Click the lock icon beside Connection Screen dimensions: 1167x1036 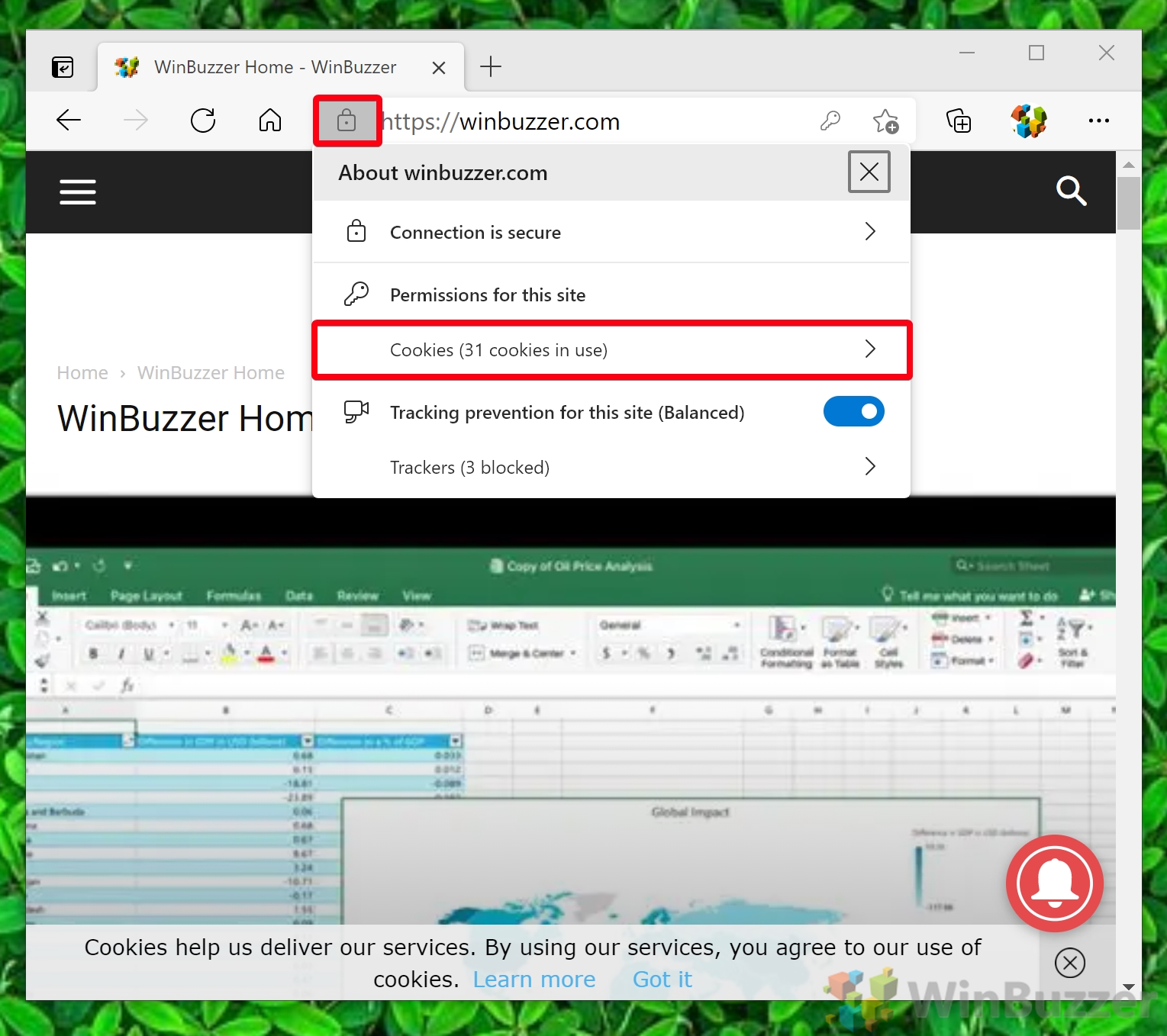coord(356,232)
